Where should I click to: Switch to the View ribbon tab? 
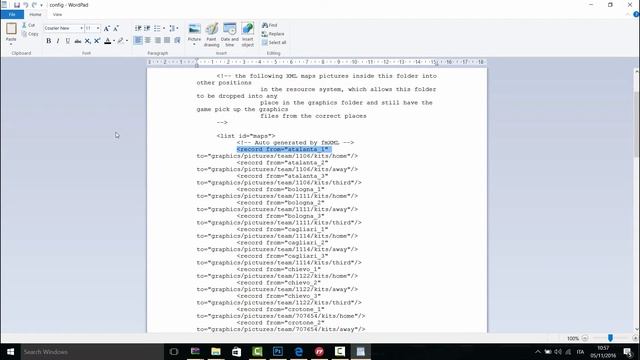pos(57,14)
